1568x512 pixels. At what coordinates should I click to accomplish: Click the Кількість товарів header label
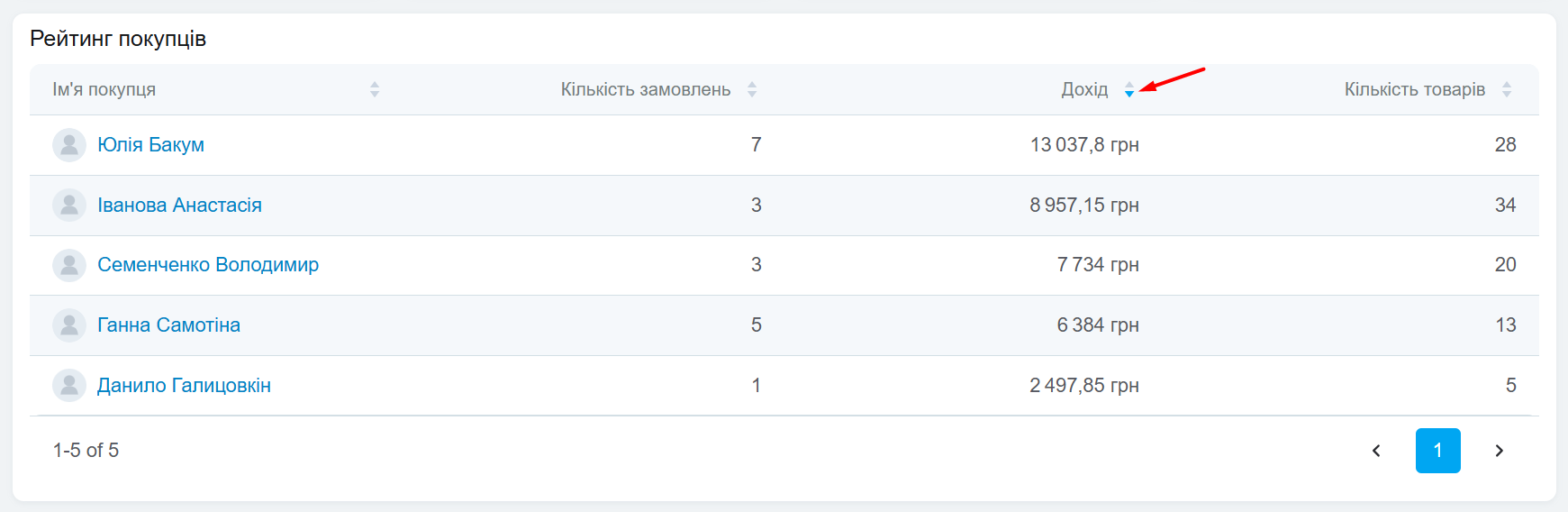click(x=1414, y=89)
